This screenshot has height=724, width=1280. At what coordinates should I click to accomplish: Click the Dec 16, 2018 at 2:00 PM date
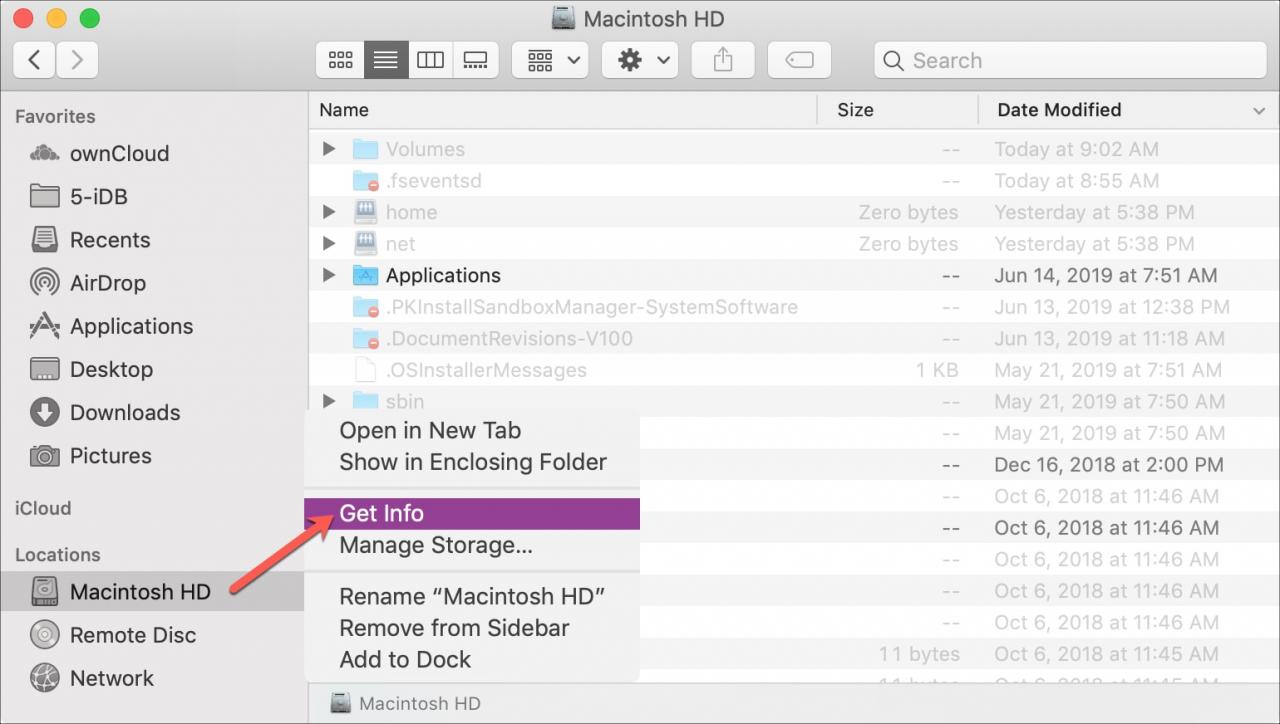click(1109, 465)
